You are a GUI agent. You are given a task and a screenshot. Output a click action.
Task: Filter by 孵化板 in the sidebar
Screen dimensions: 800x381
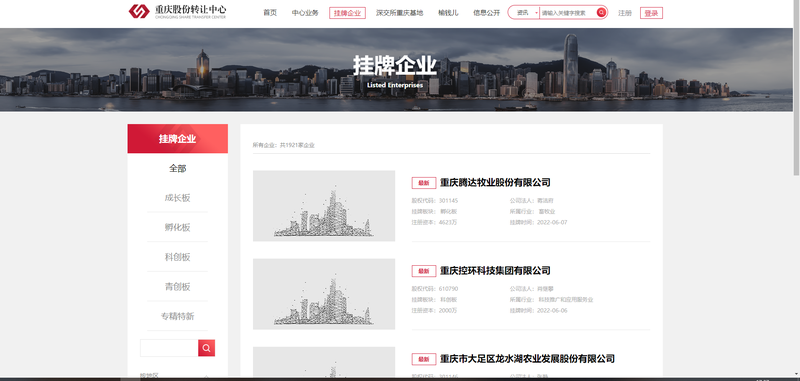[x=178, y=227]
